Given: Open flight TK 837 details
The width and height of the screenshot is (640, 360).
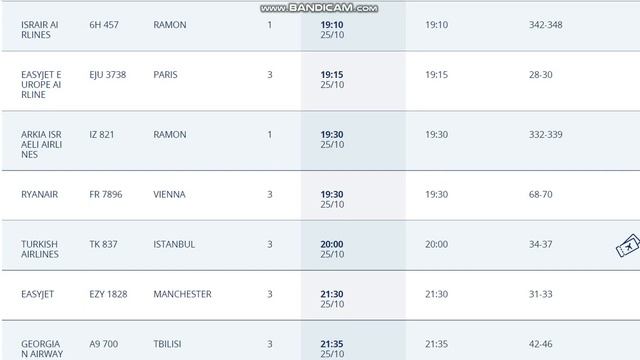Looking at the screenshot, I should click(x=103, y=244).
